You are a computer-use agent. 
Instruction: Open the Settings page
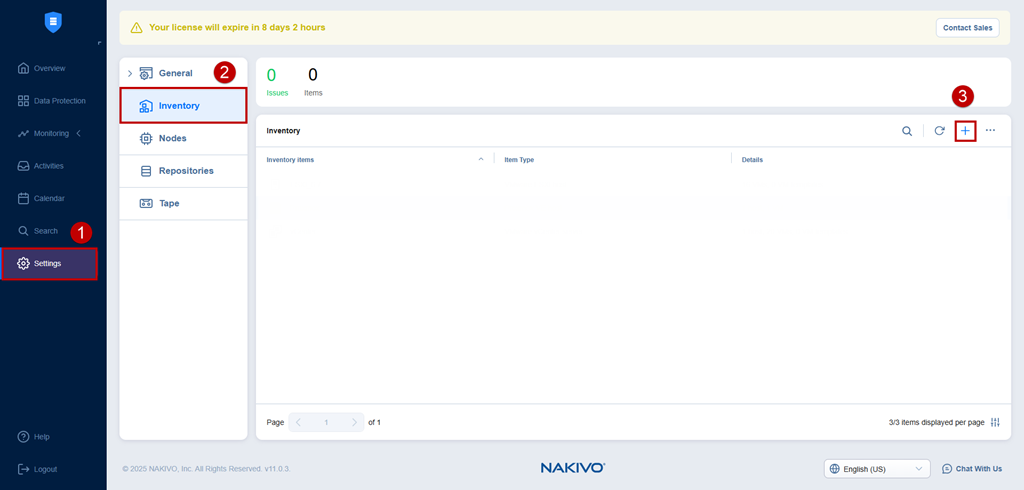coord(49,264)
